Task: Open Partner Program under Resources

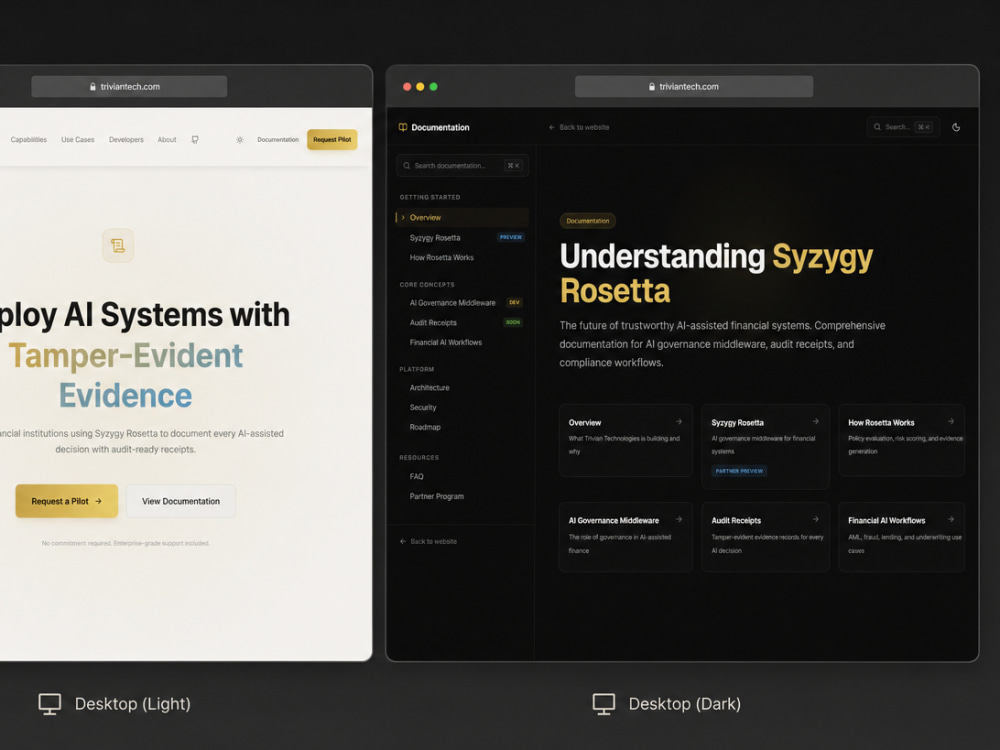Action: [436, 496]
